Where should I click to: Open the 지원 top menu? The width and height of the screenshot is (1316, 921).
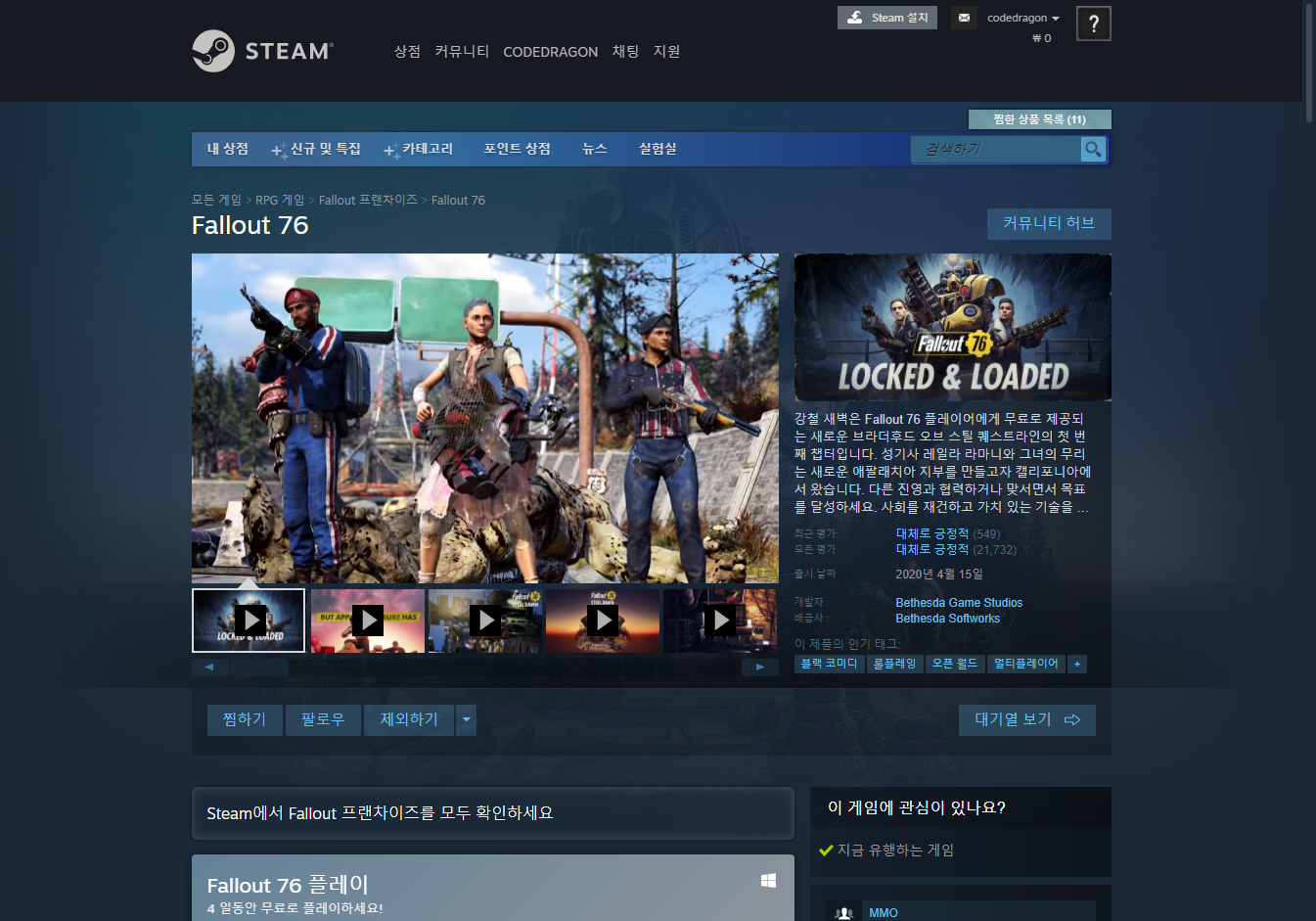(x=666, y=51)
